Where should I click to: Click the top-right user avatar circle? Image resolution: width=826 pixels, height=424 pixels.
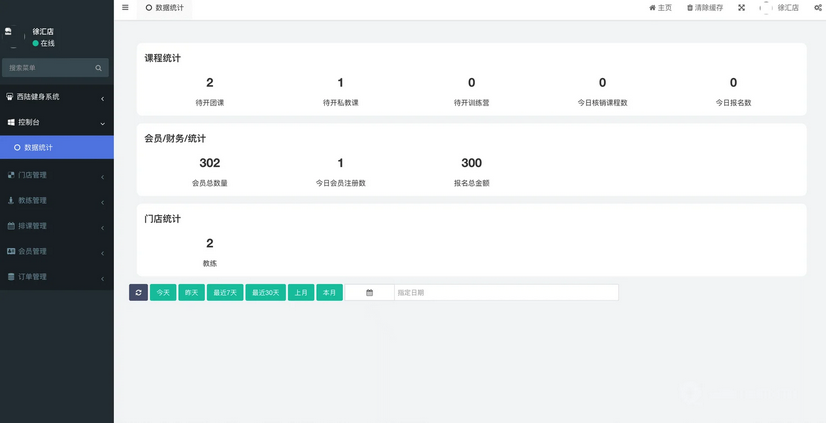766,7
